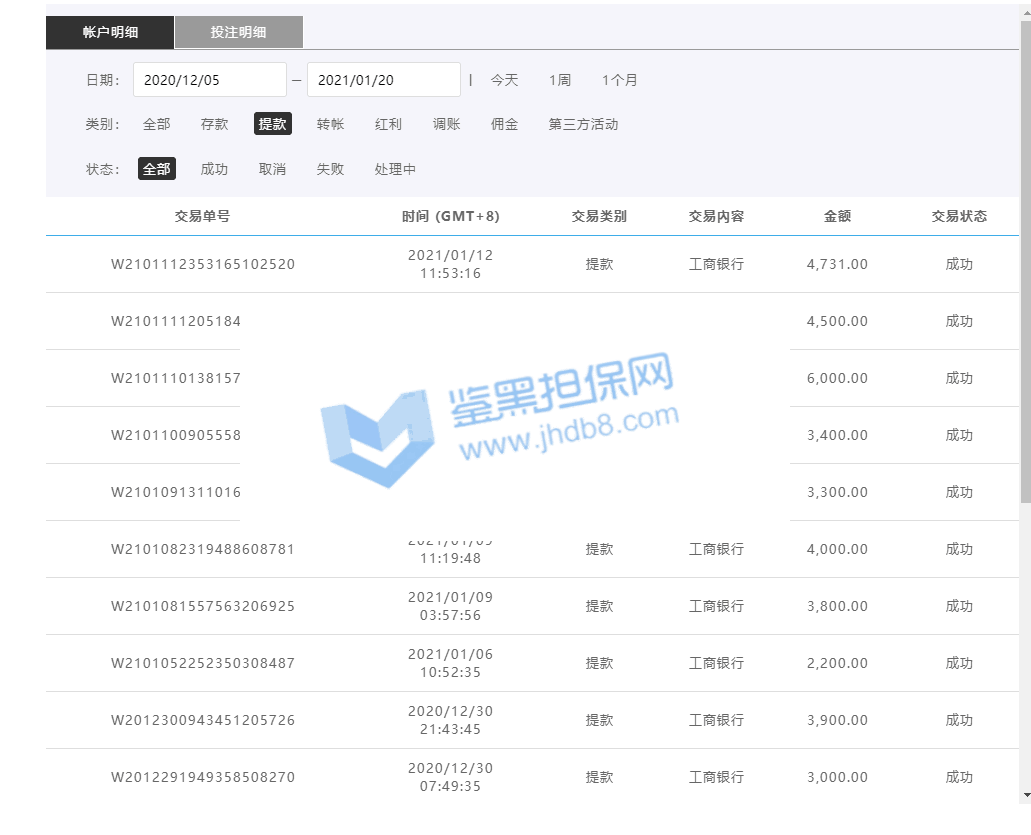1031x835 pixels.
Task: Select 第三方活动 category filter
Action: point(583,124)
